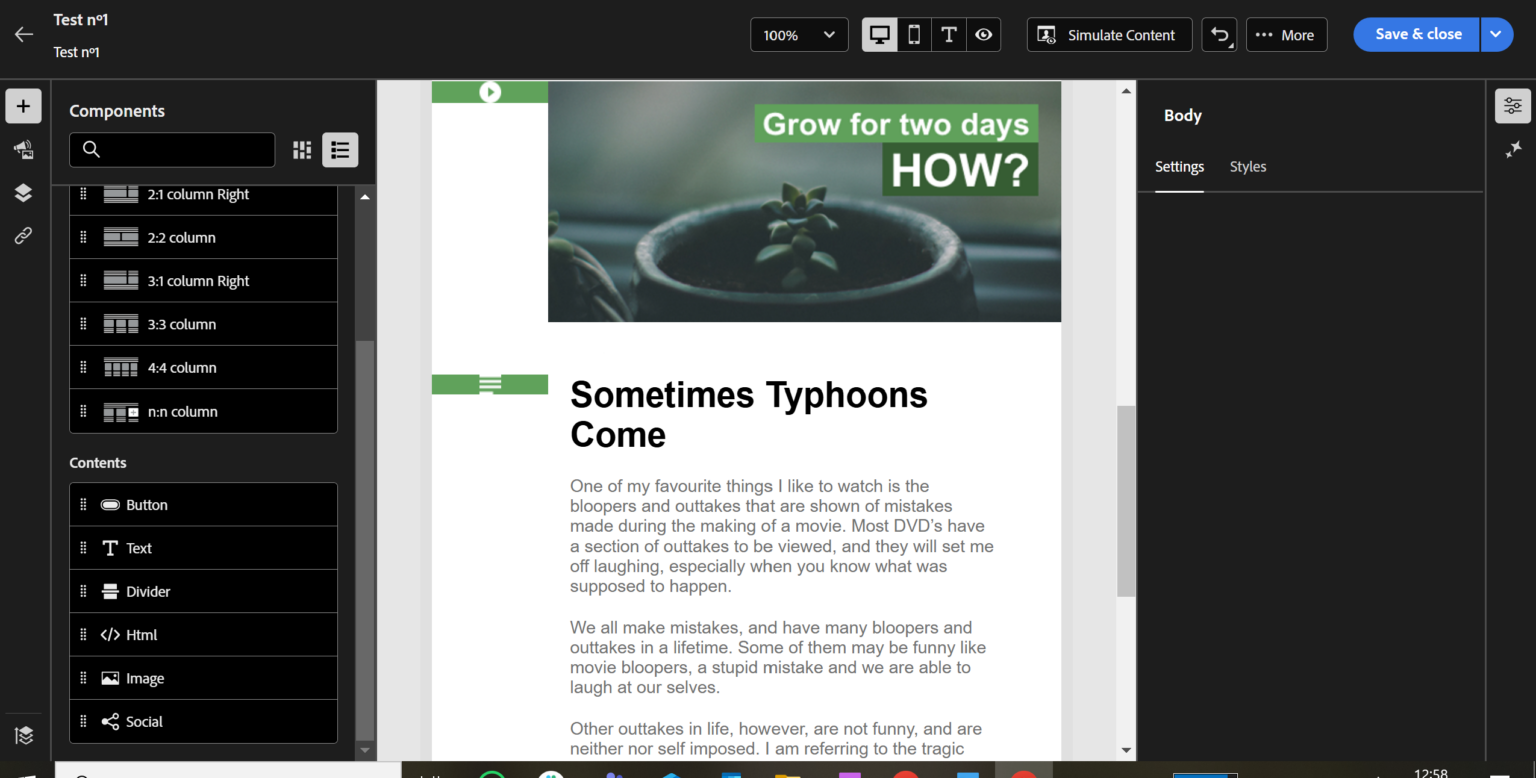Viewport: 1536px width, 778px height.
Task: Toggle the eye preview mode
Action: [x=984, y=35]
